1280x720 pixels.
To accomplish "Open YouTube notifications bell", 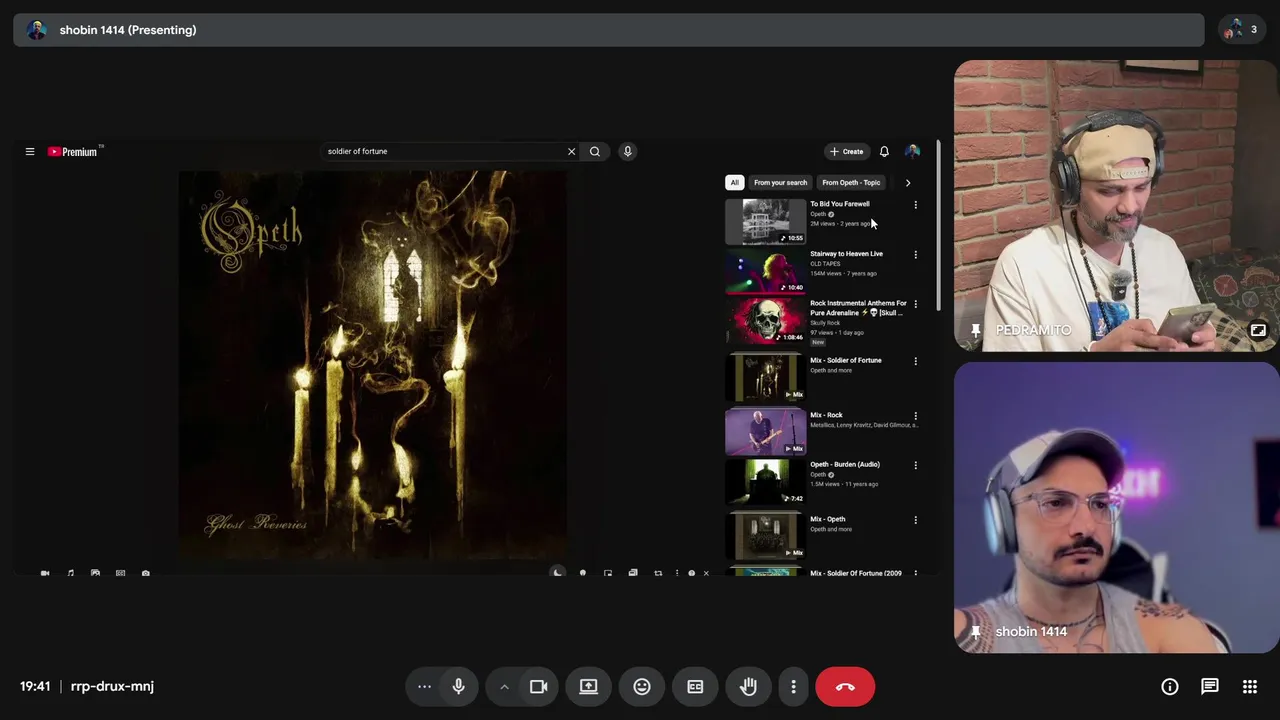I will coord(884,152).
